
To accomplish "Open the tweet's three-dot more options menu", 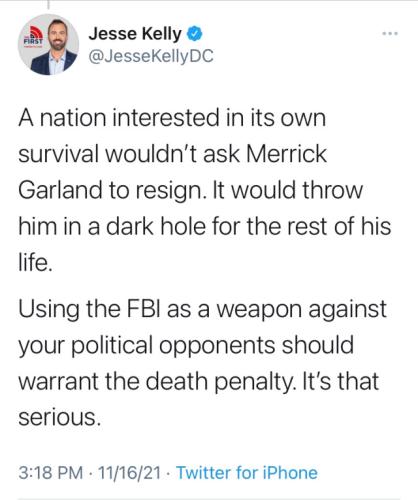I will pyautogui.click(x=390, y=33).
